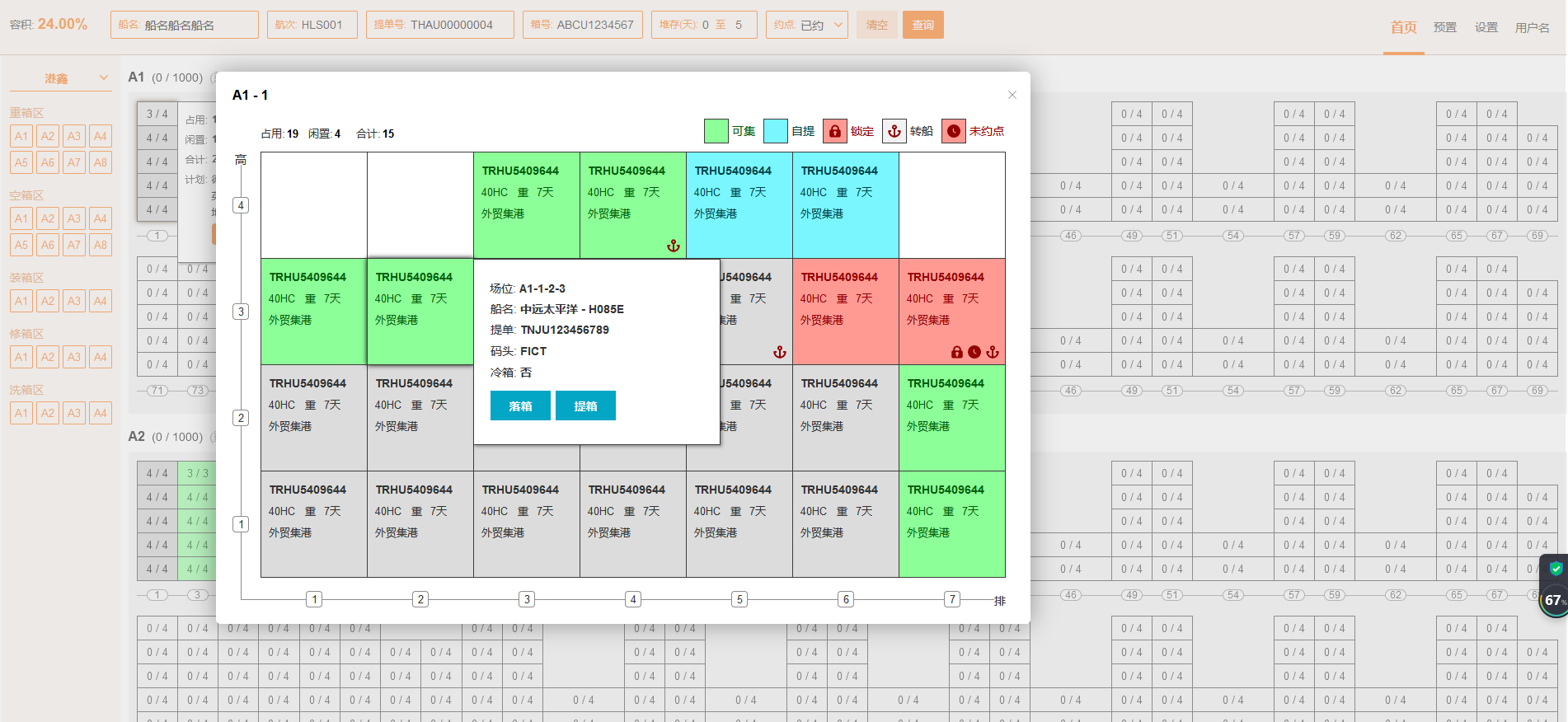Click anchor icon in tier 3 row 5 container
The width and height of the screenshot is (1568, 722).
click(x=780, y=352)
